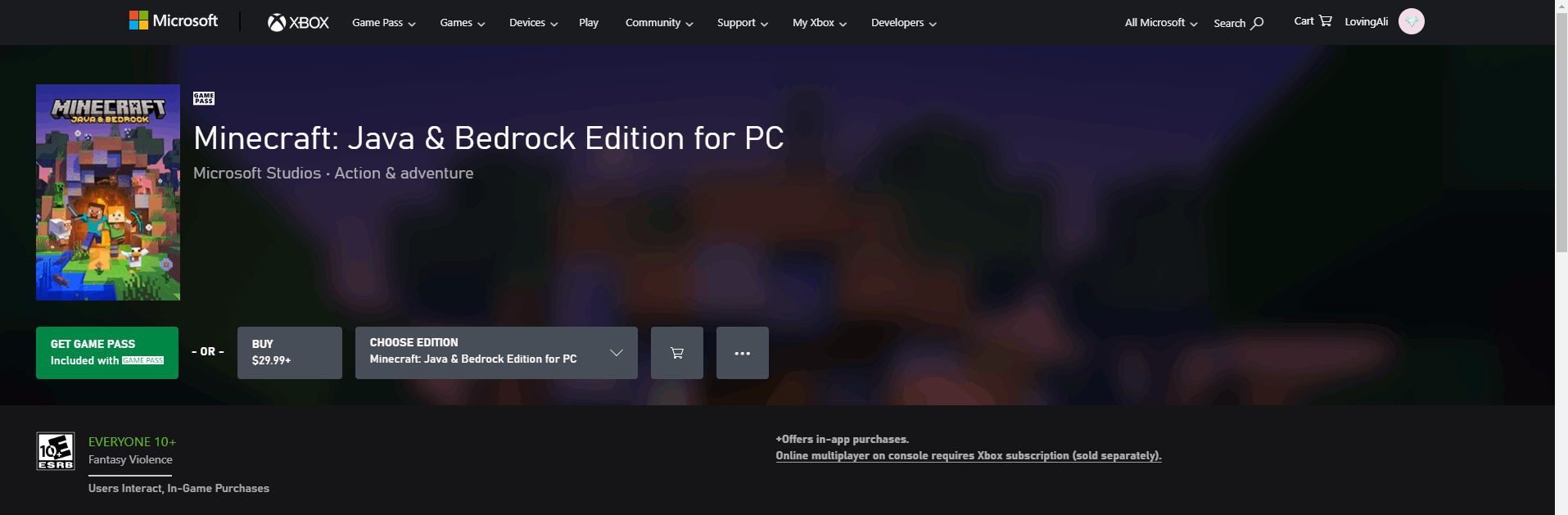1568x515 pixels.
Task: Expand the My Xbox menu
Action: point(820,23)
